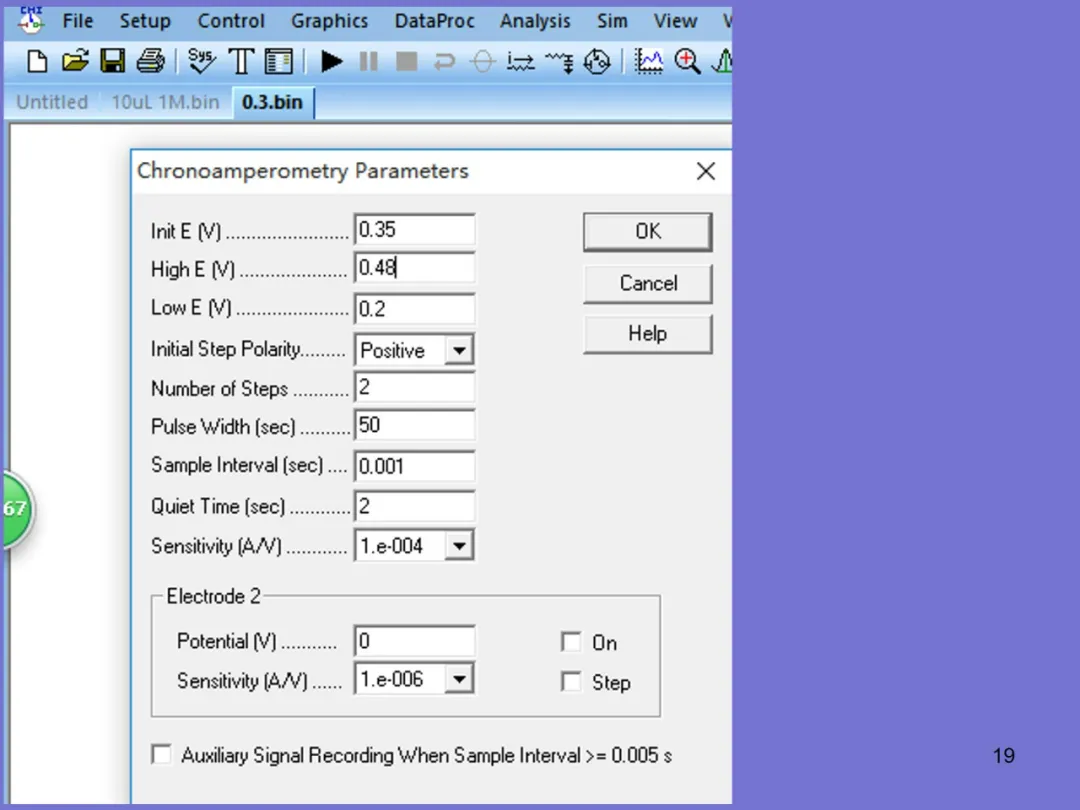
Task: Create a new file with the blank page icon
Action: pos(37,62)
